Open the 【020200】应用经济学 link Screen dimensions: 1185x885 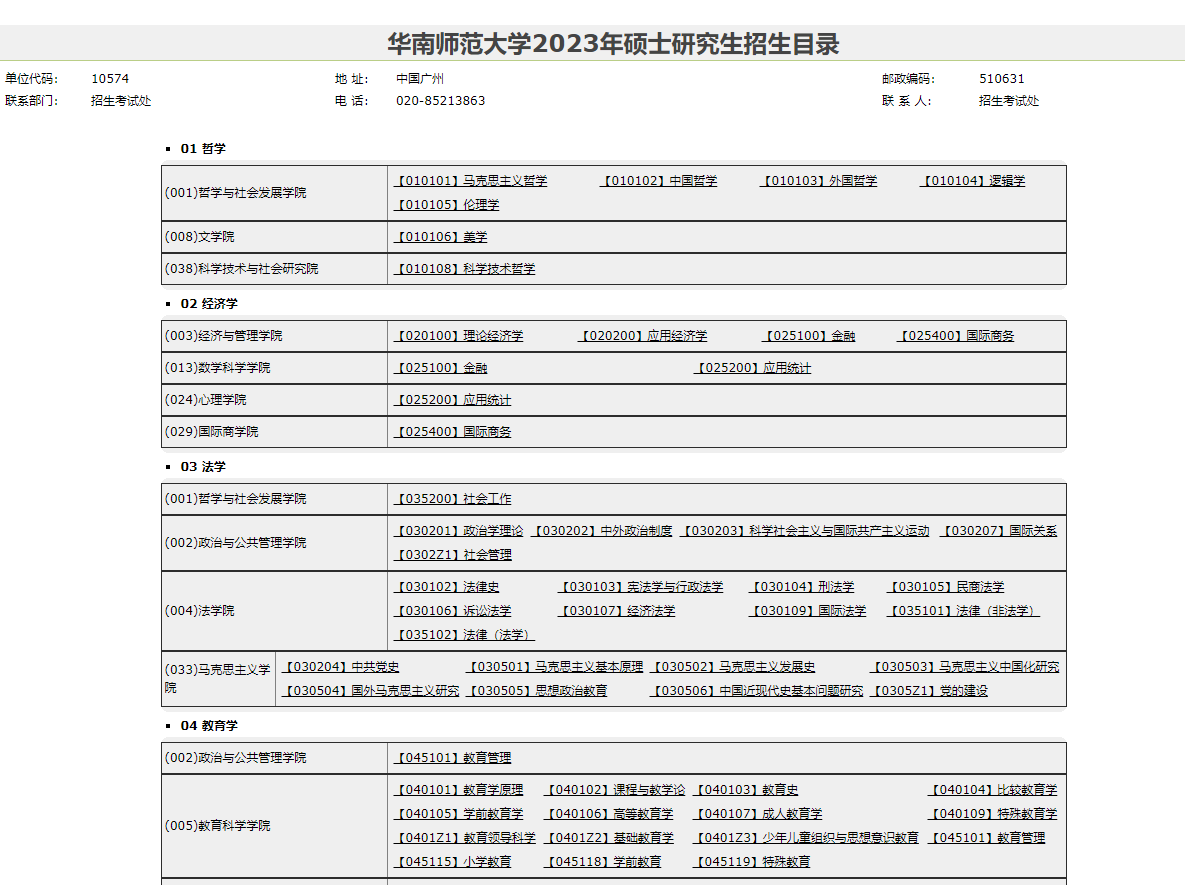[643, 336]
